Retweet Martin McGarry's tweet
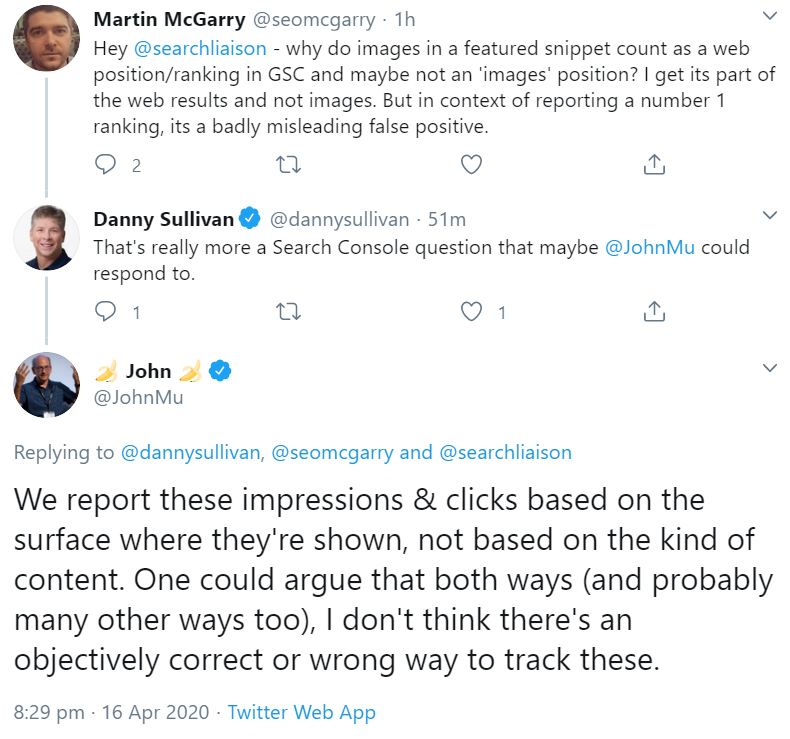790x739 pixels. click(x=289, y=165)
